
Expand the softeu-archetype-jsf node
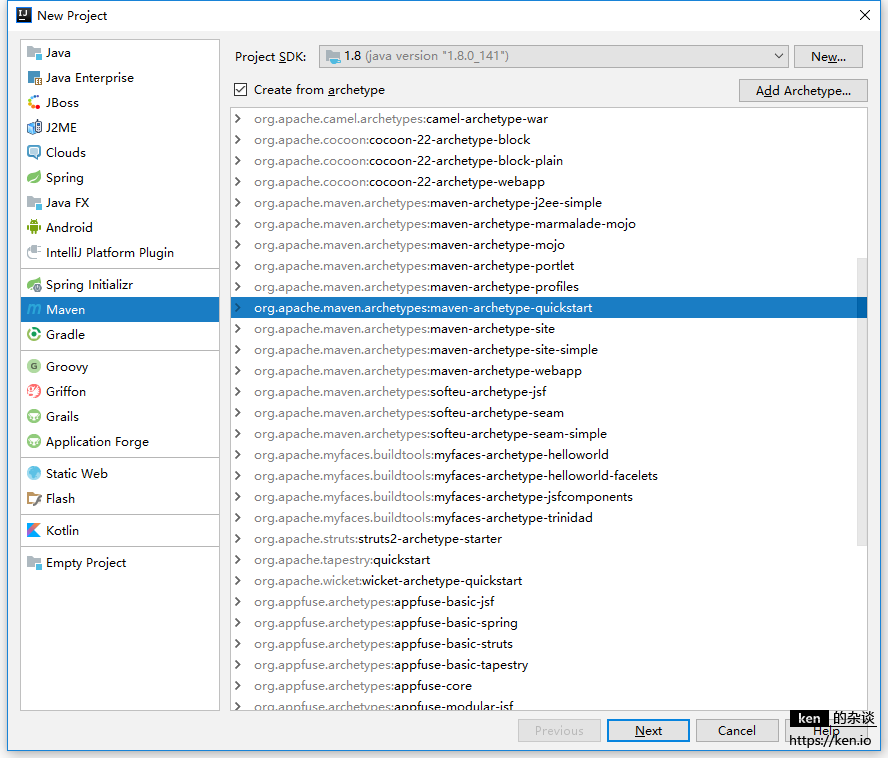(238, 391)
